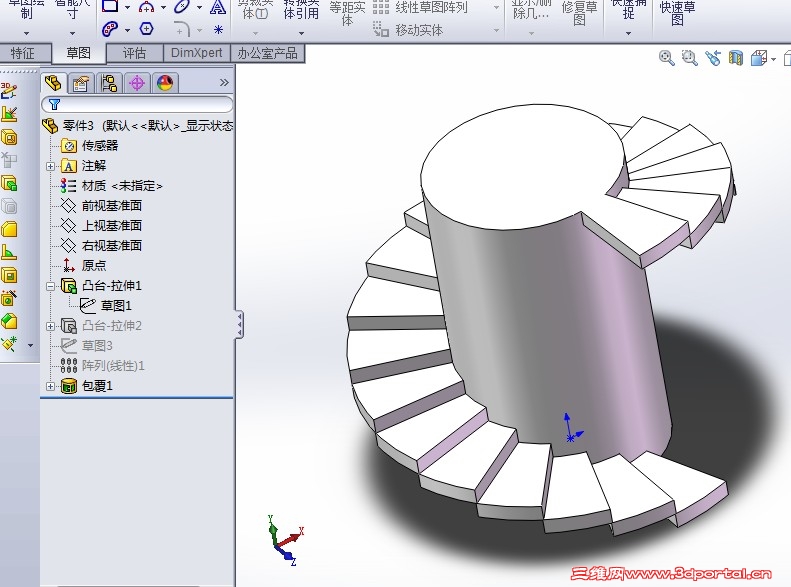Click the 等距实体 button
791x587 pixels.
[347, 13]
